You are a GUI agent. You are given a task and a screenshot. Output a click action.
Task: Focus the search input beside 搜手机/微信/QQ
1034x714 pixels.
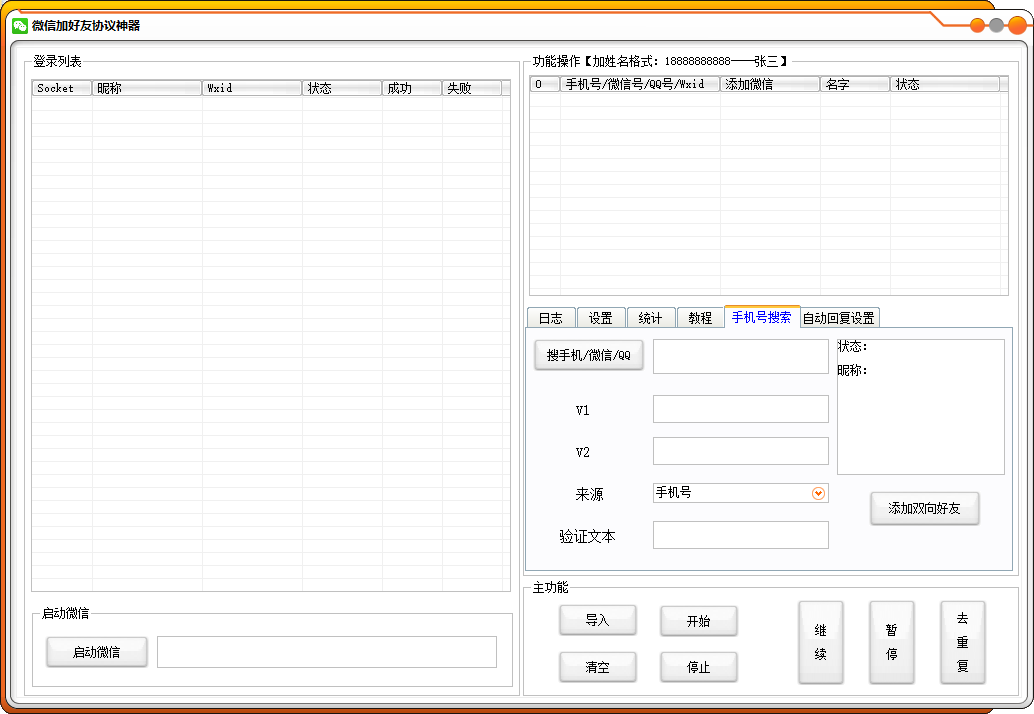(x=741, y=357)
